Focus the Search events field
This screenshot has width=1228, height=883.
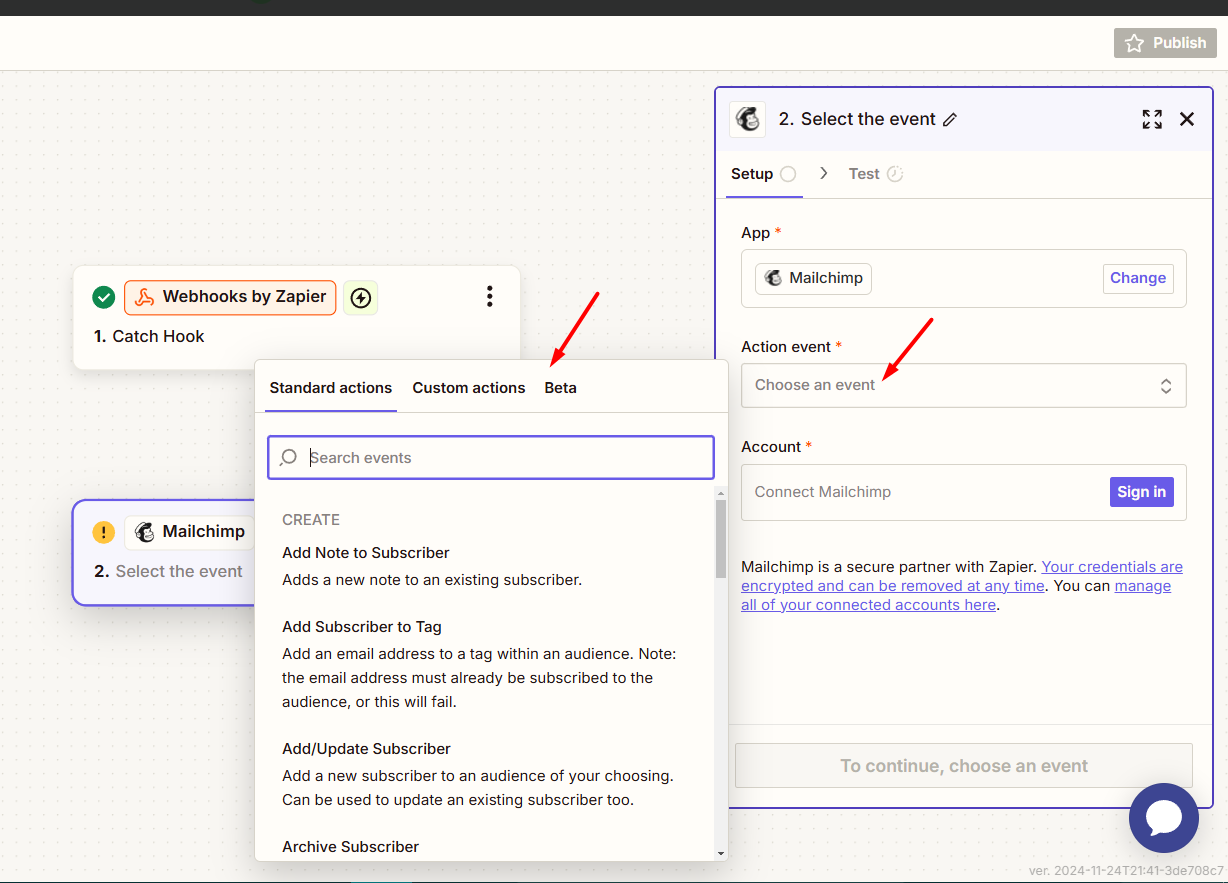491,458
